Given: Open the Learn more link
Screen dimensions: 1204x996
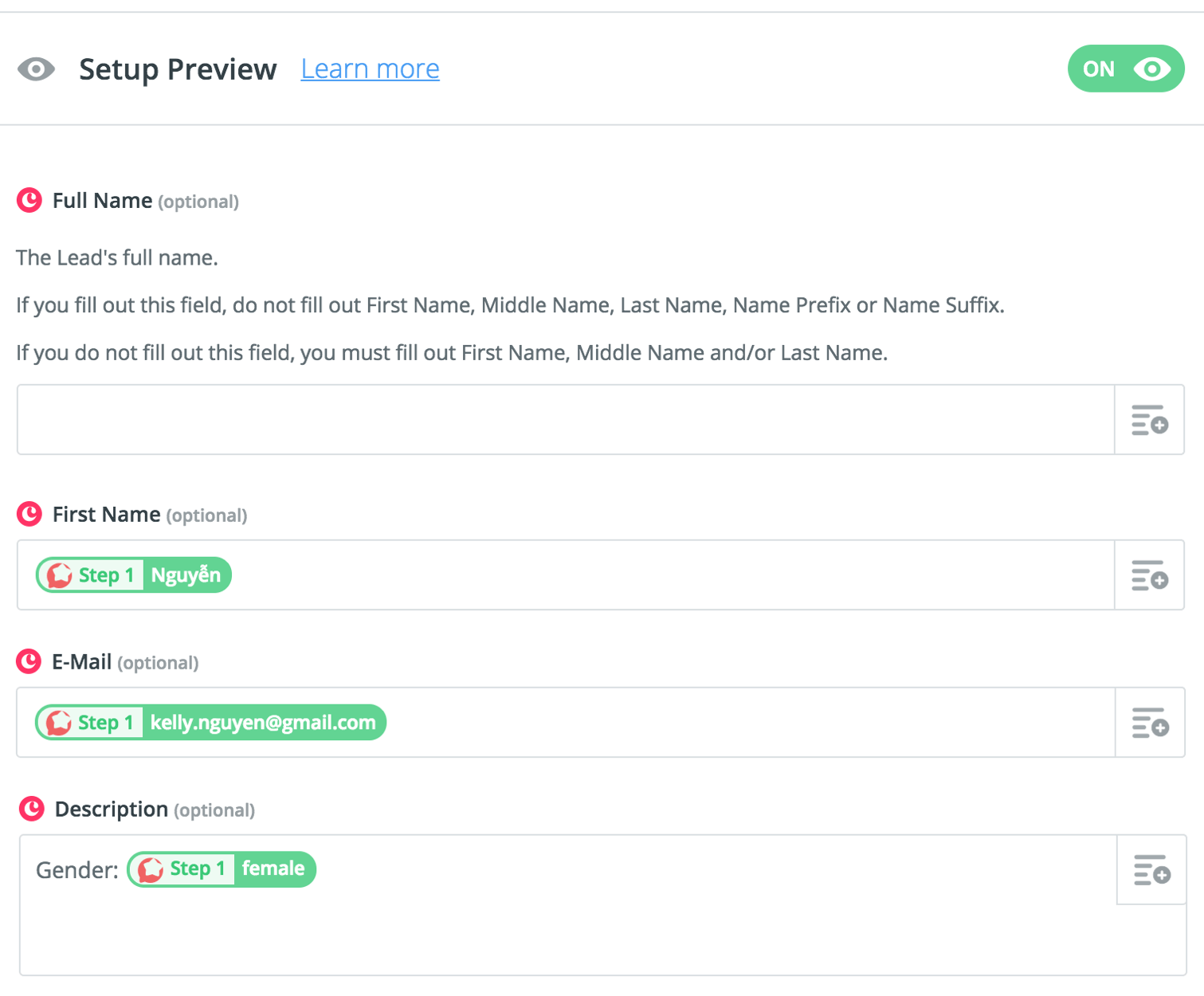Looking at the screenshot, I should pyautogui.click(x=370, y=69).
